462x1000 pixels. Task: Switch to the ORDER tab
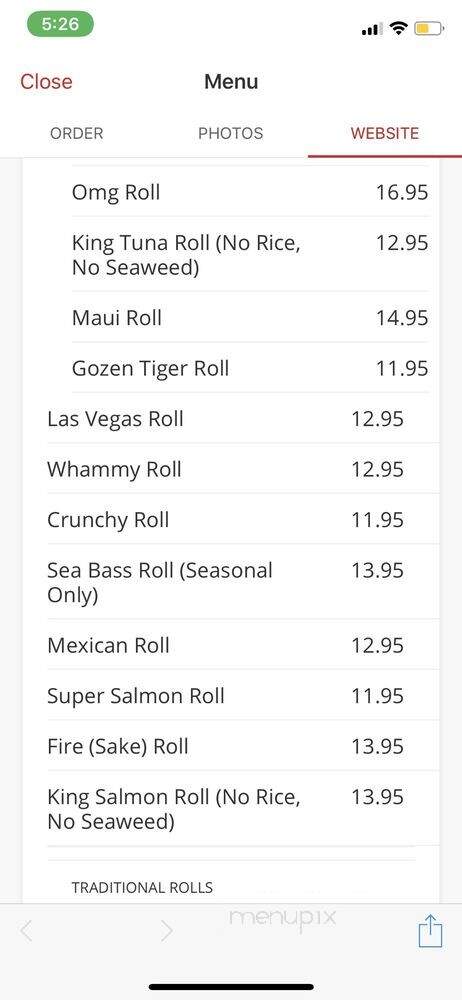point(77,133)
